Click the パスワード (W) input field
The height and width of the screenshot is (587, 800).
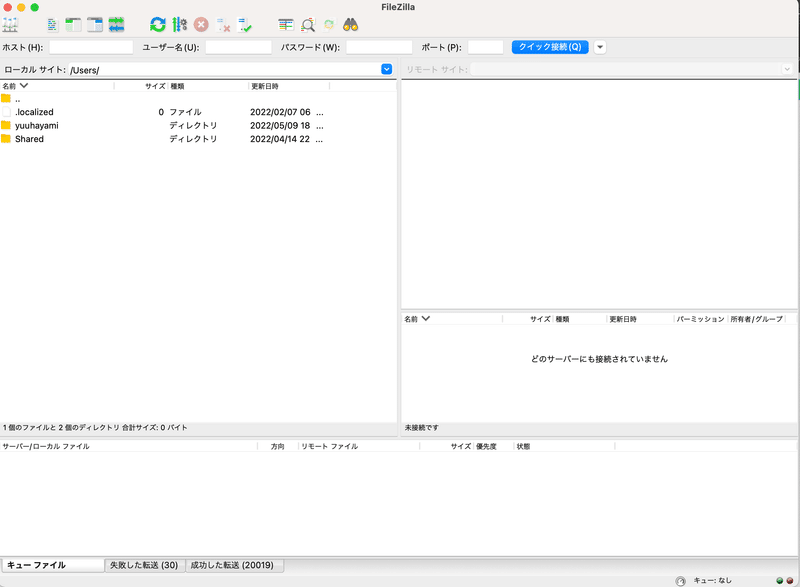(379, 47)
